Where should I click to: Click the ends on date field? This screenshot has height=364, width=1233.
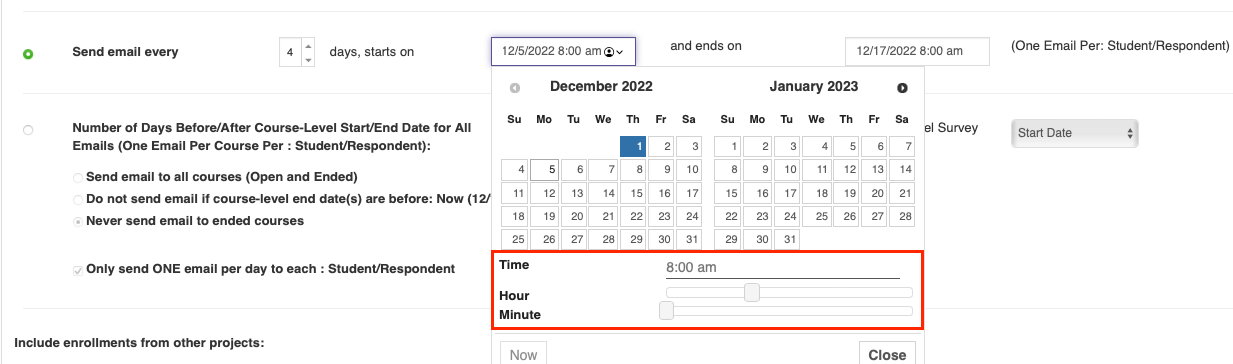point(917,51)
